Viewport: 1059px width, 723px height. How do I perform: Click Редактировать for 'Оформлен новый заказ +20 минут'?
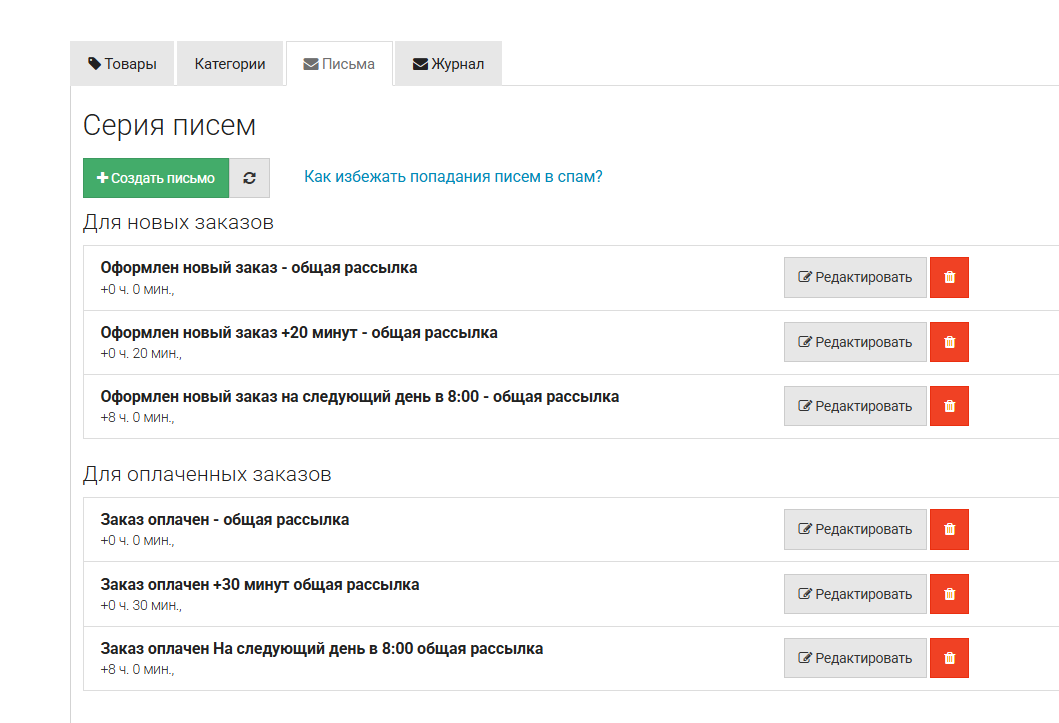click(855, 342)
